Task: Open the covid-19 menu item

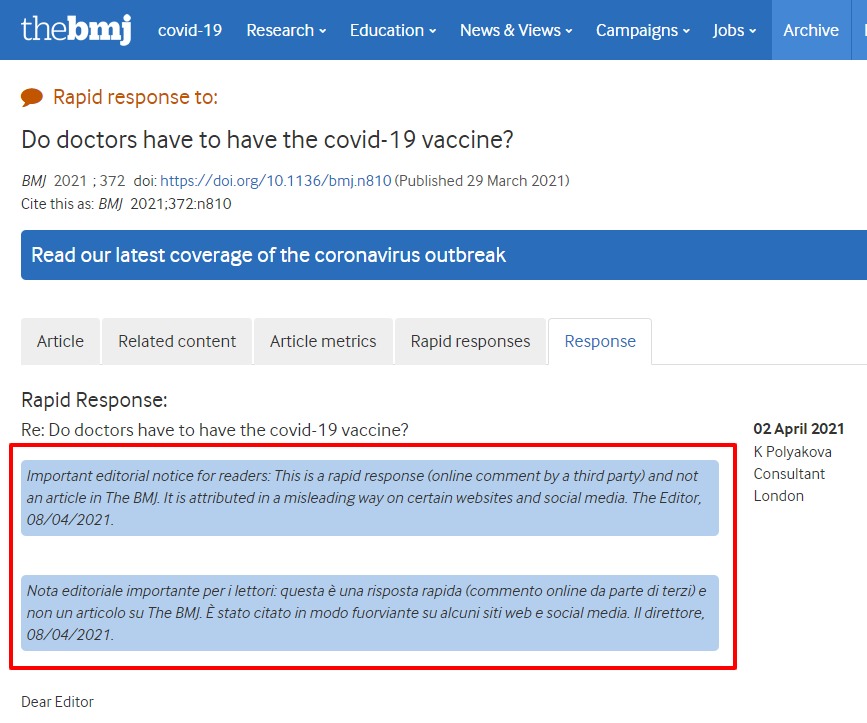Action: point(190,30)
